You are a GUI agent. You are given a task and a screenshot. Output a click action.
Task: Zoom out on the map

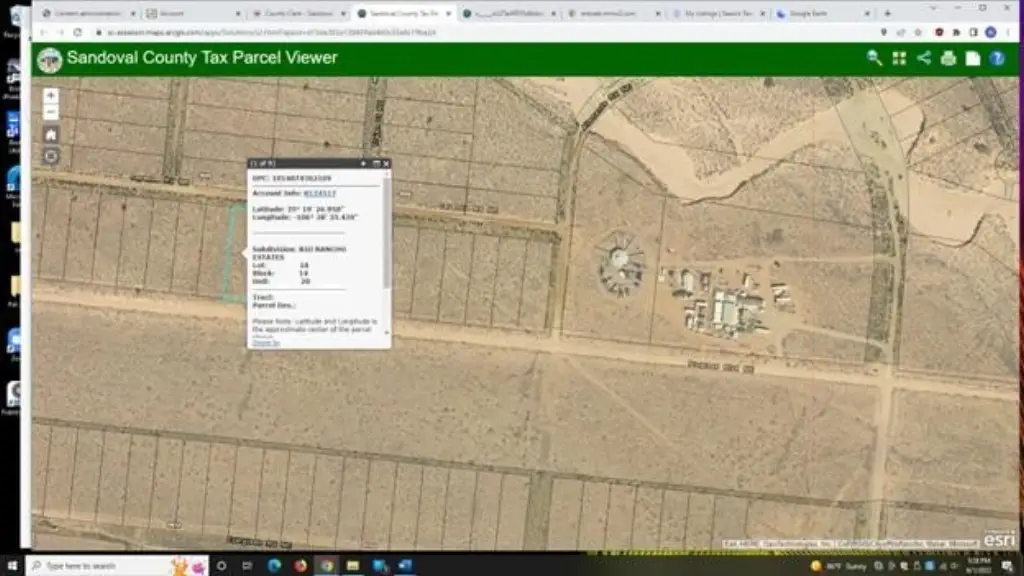(x=51, y=112)
